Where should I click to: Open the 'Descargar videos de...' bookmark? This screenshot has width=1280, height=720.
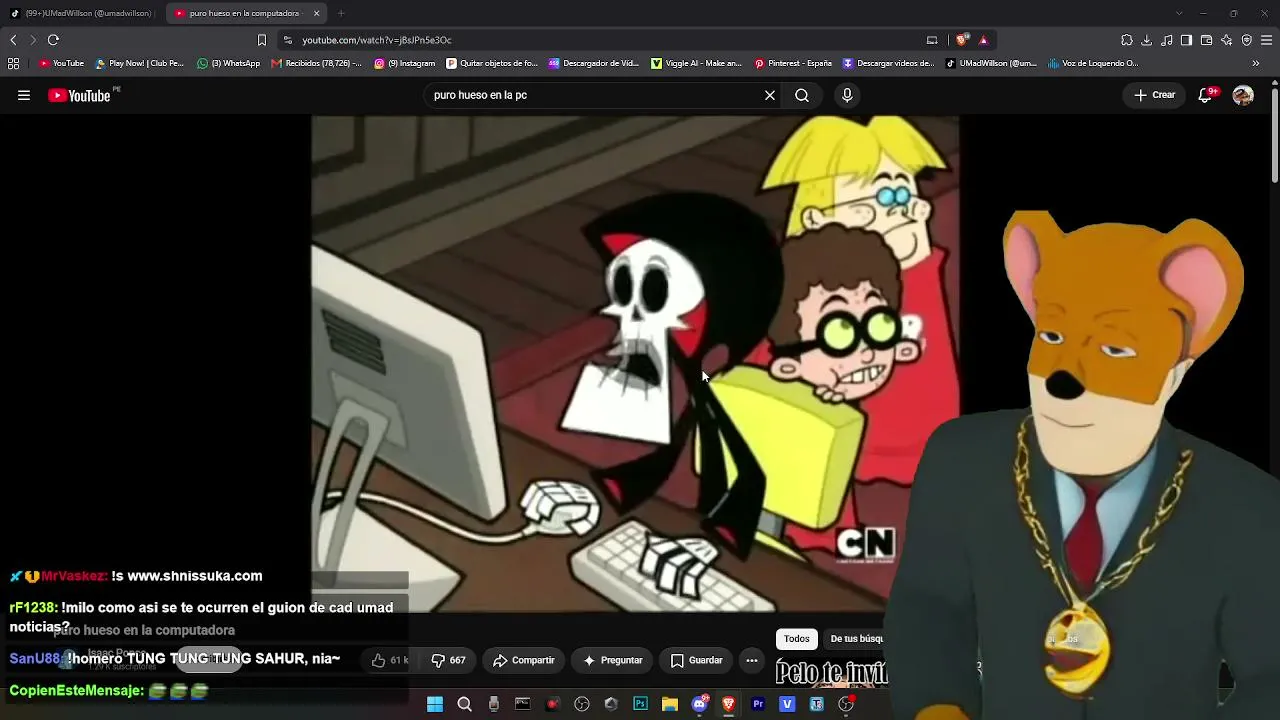888,63
